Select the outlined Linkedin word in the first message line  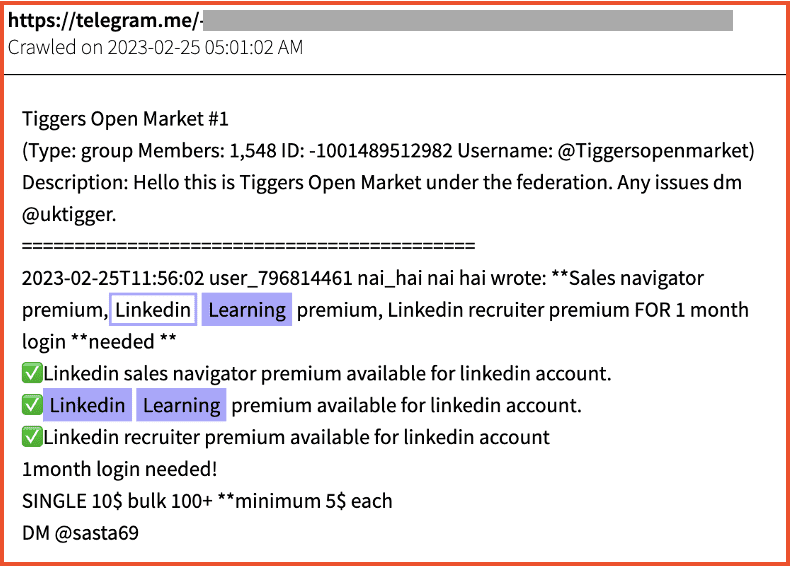click(153, 310)
